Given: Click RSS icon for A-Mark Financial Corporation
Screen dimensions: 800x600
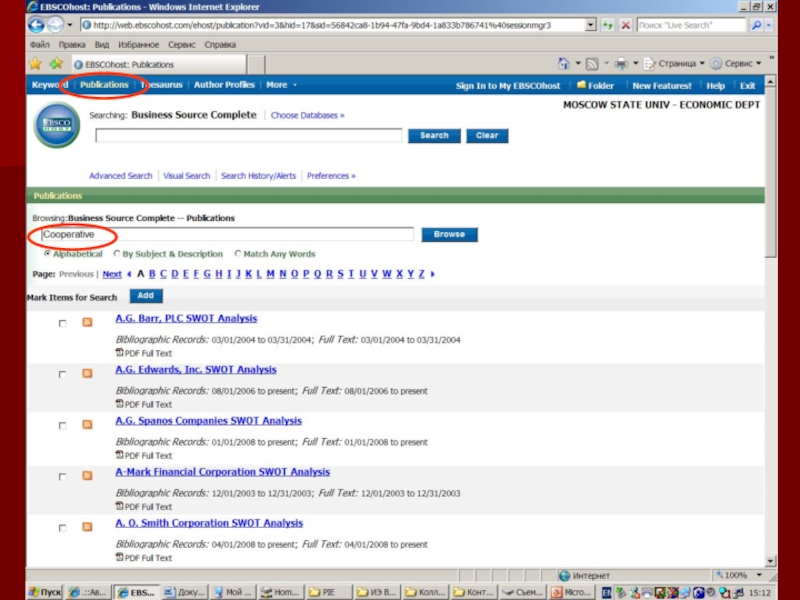Looking at the screenshot, I should [87, 475].
